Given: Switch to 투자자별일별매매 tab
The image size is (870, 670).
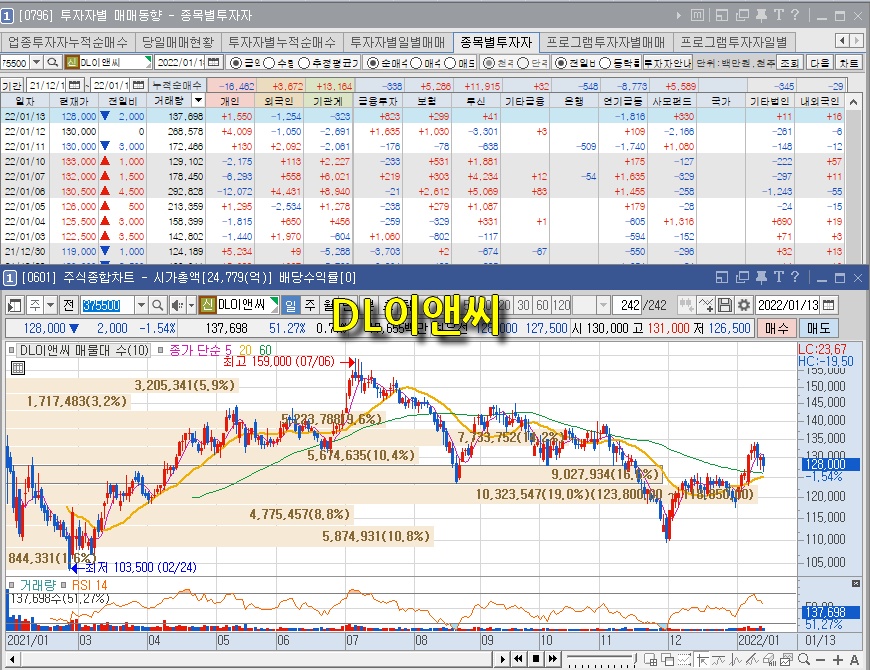Looking at the screenshot, I should tap(397, 43).
